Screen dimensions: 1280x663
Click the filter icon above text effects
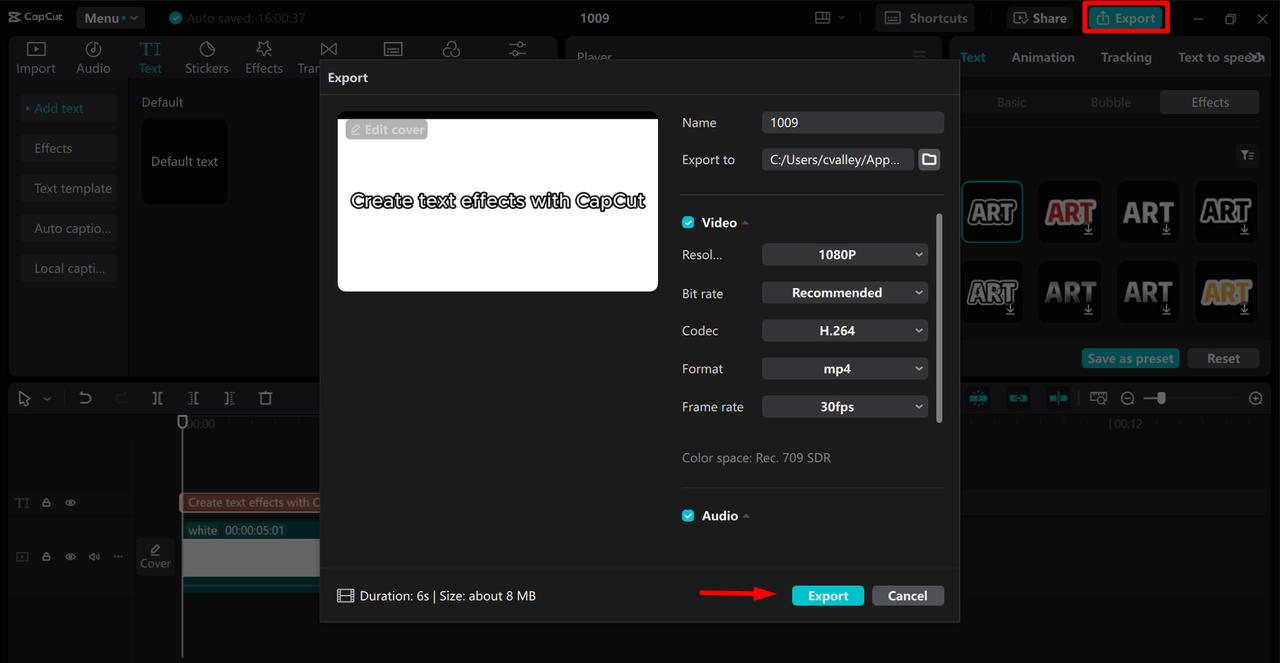pyautogui.click(x=1247, y=155)
